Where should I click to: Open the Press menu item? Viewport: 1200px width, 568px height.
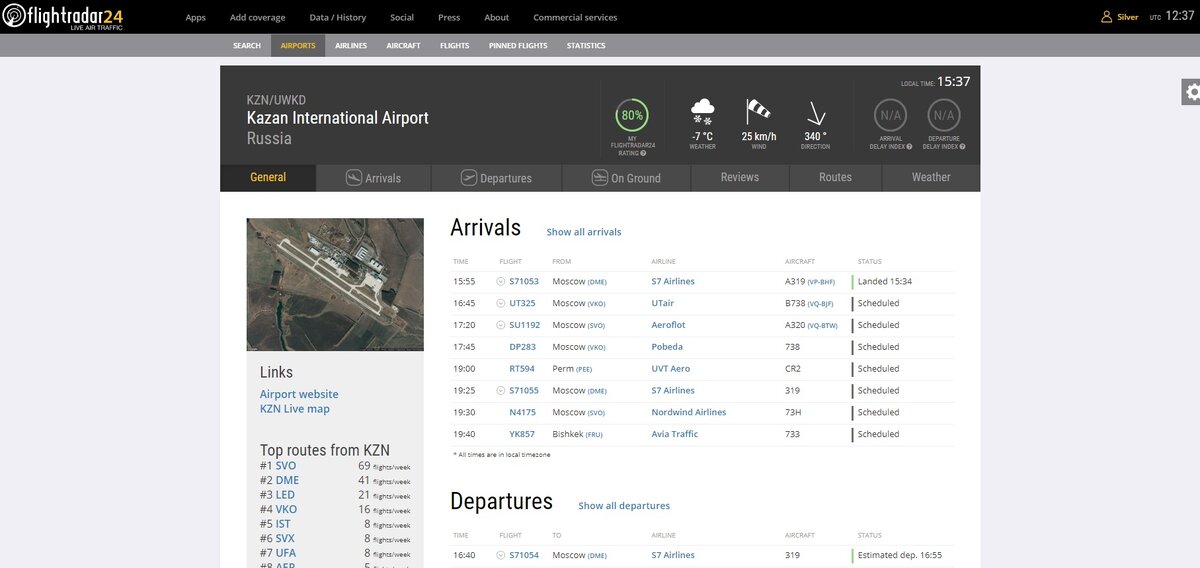[x=449, y=17]
